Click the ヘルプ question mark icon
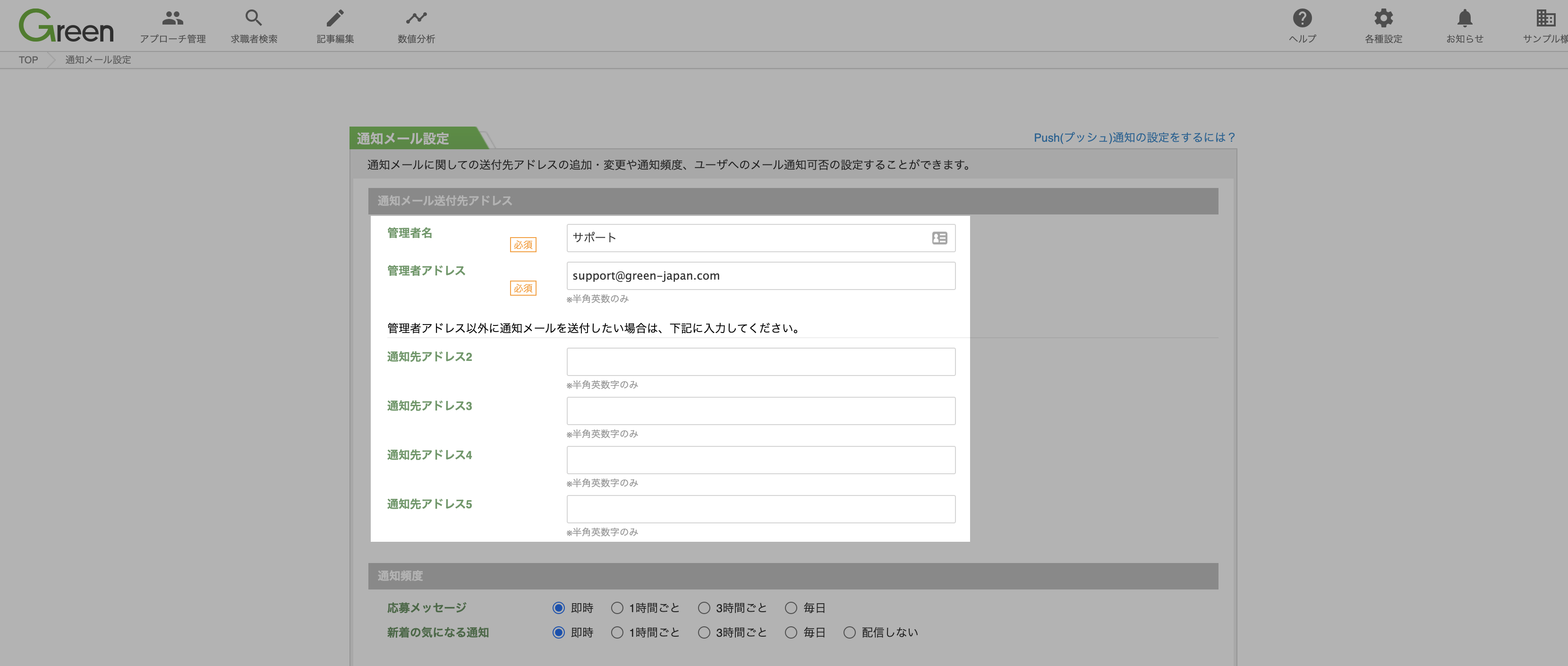 click(1302, 18)
